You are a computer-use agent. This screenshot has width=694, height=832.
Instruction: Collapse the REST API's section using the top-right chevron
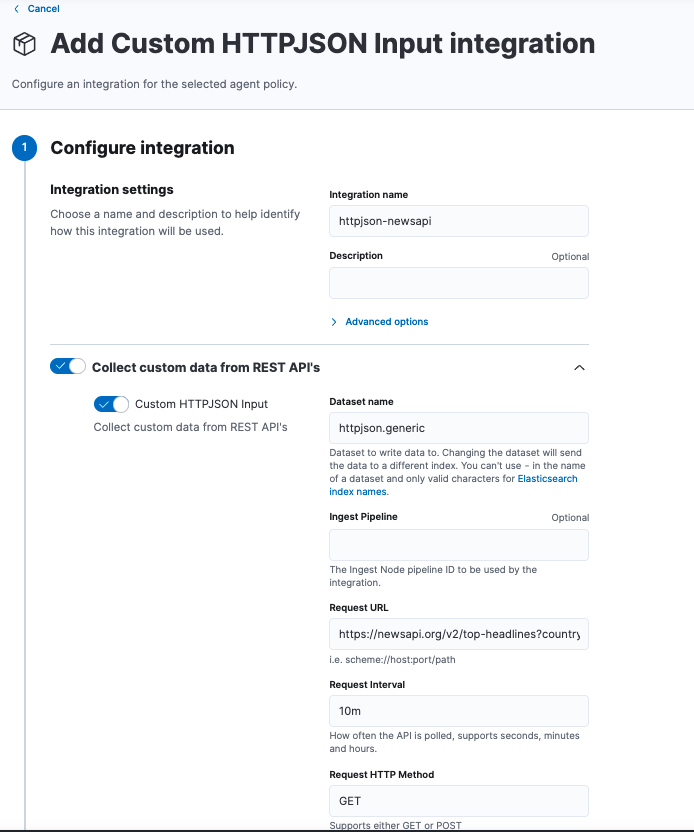(x=579, y=367)
